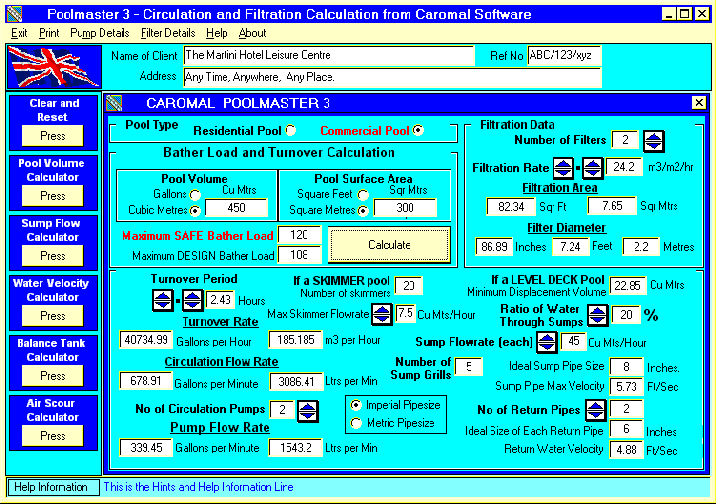Click Press under Pool Volume Calculator
This screenshot has height=504, width=716.
[53, 196]
